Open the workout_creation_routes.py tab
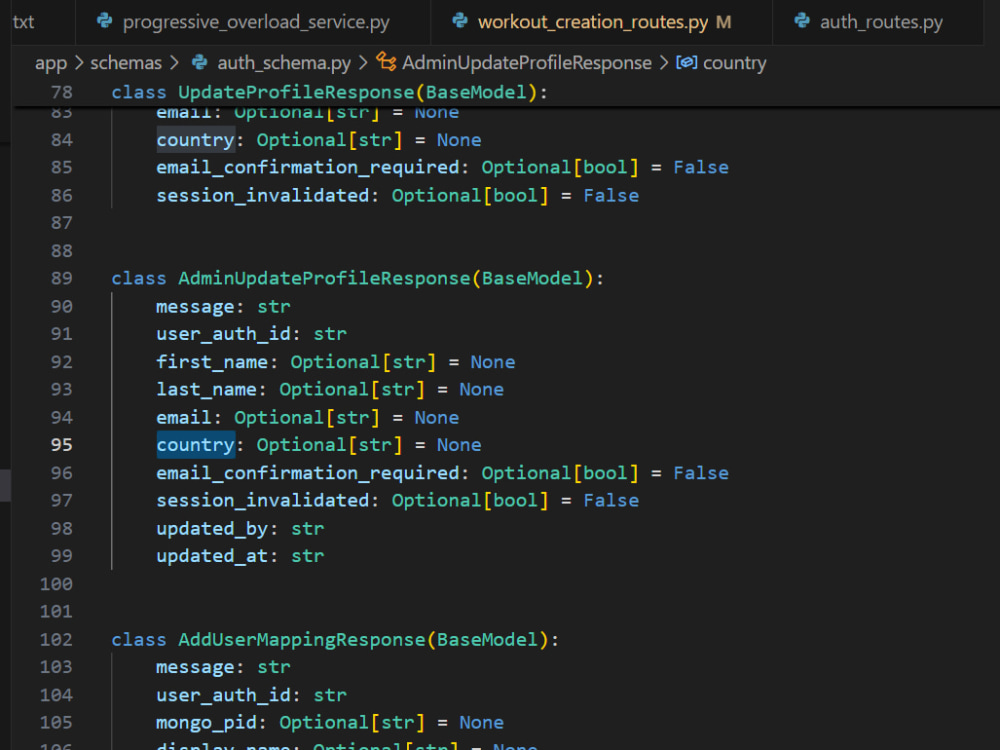This screenshot has width=1000, height=750. pos(601,22)
